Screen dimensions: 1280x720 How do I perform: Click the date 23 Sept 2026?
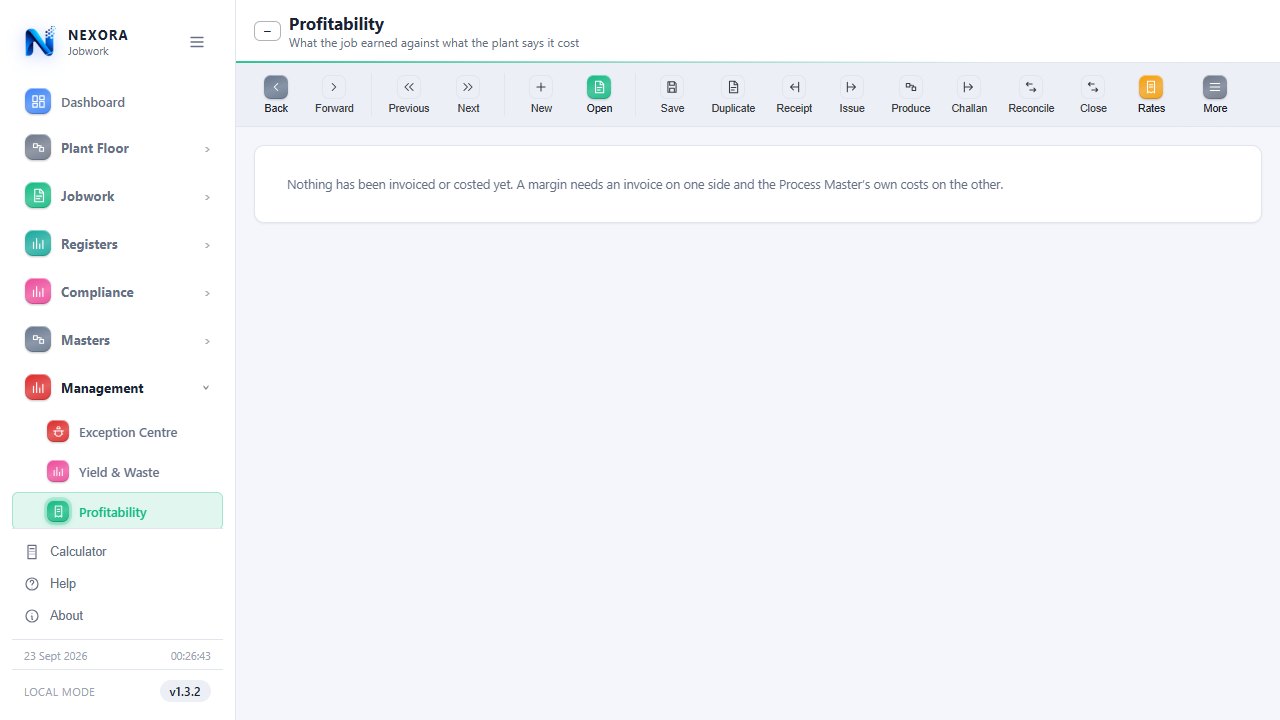56,656
